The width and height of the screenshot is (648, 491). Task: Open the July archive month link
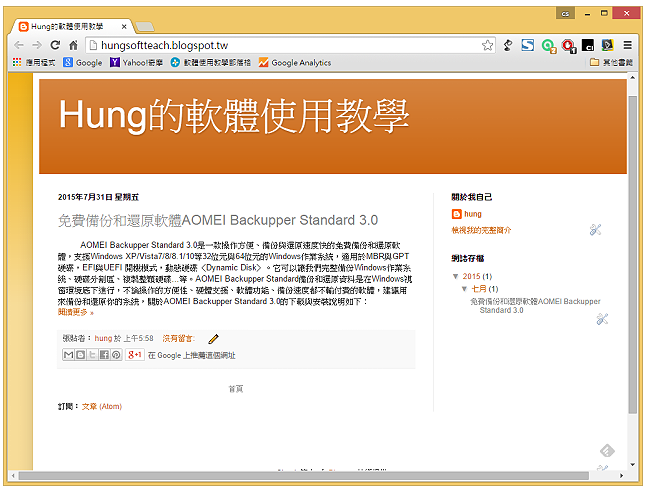[x=479, y=289]
